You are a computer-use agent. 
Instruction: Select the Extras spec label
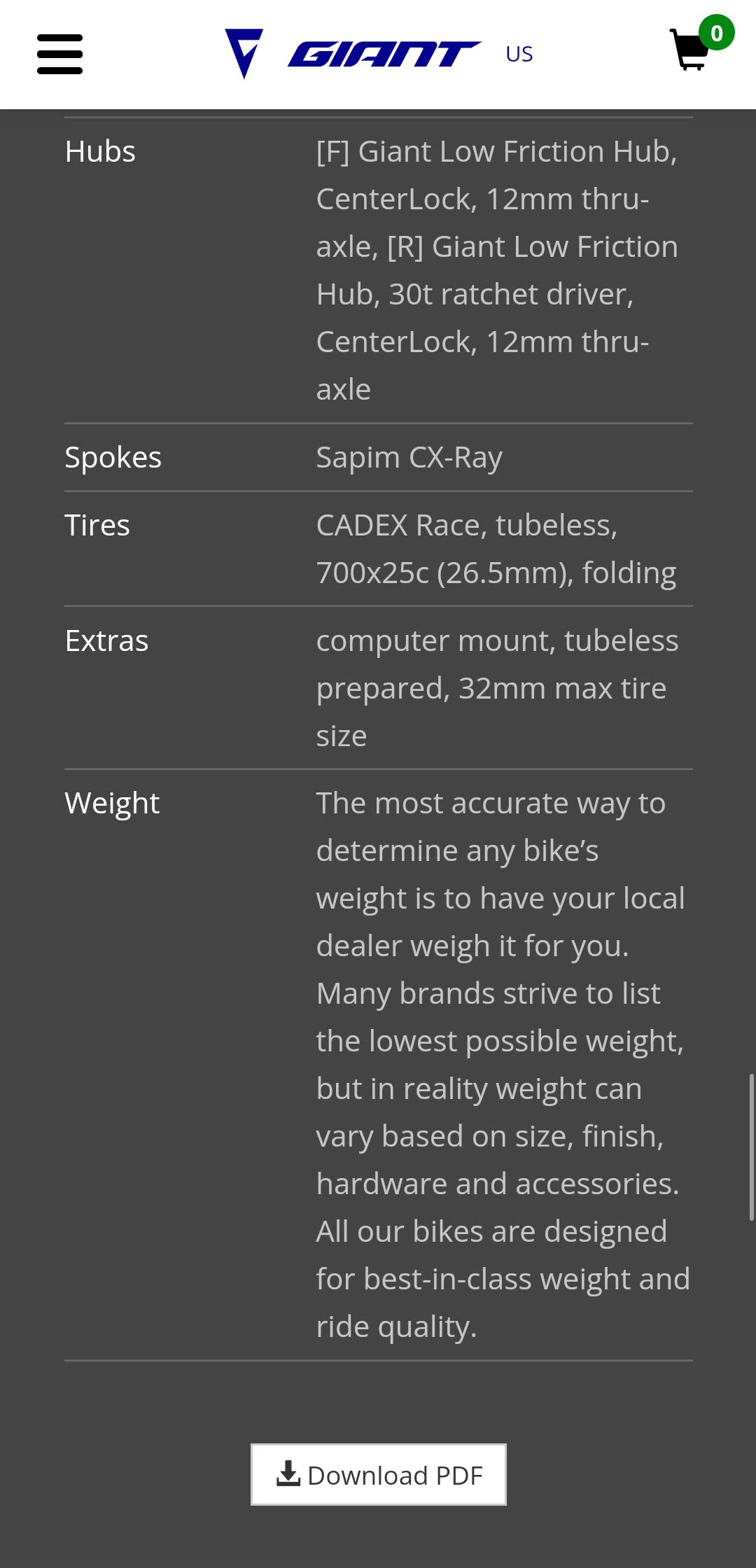point(106,640)
